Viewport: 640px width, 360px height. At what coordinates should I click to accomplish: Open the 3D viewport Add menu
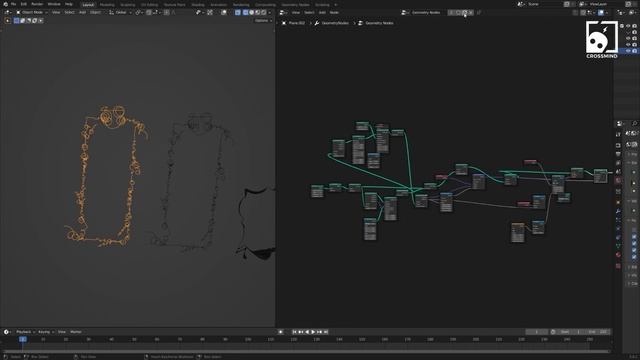click(82, 12)
